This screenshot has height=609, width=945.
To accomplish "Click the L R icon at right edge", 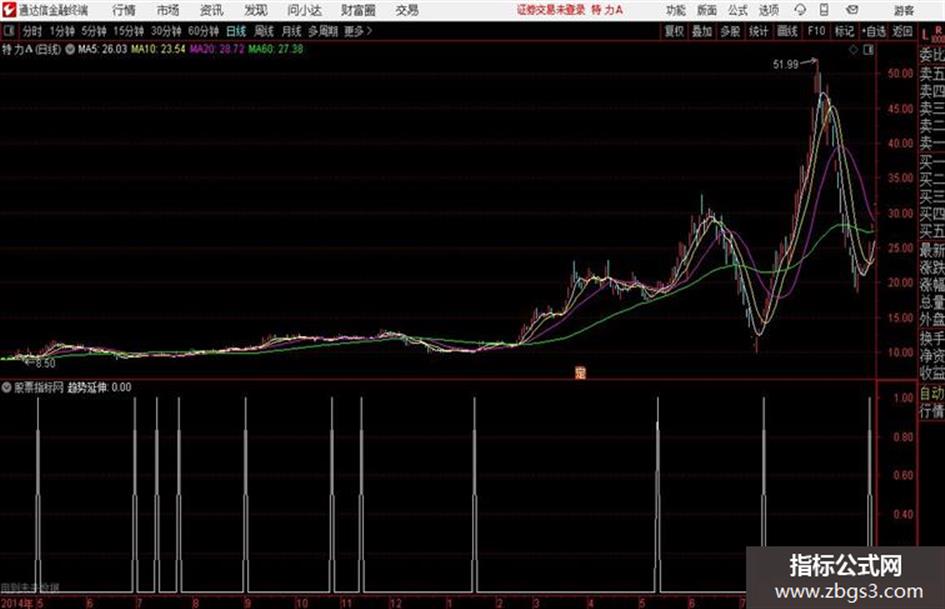I will [x=931, y=34].
